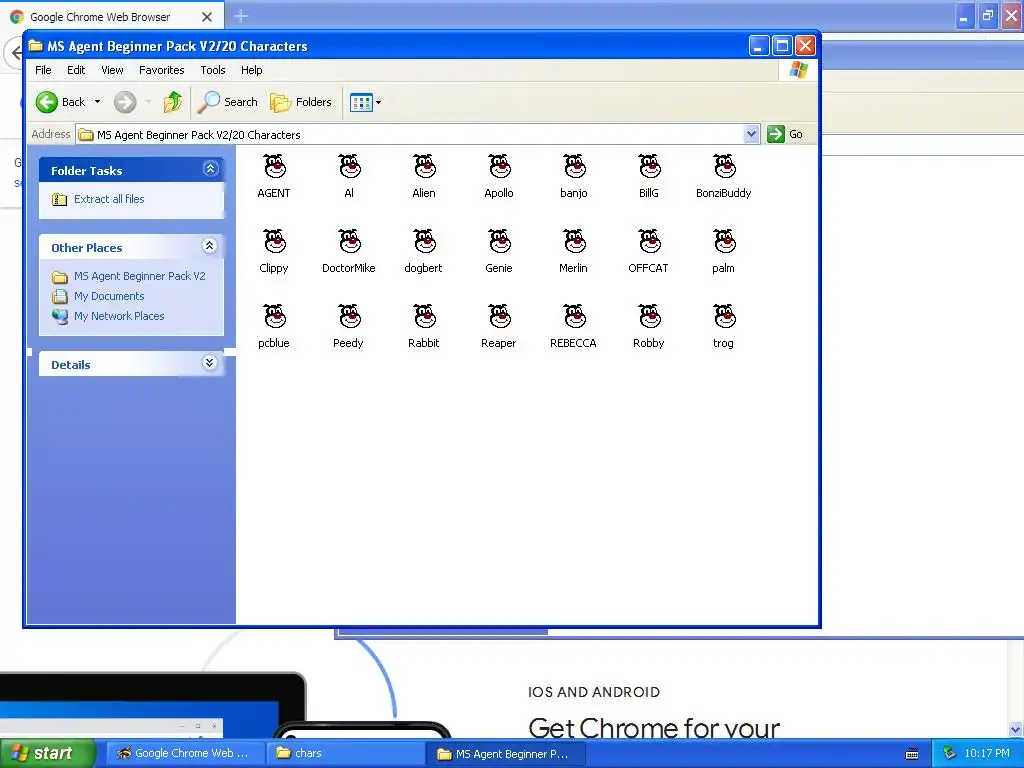Open My Network Places link
Screen dimensions: 1024x768
tap(119, 316)
